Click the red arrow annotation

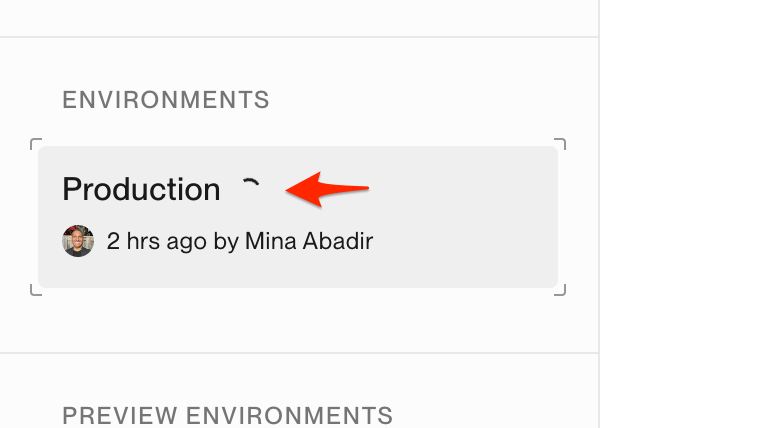(327, 189)
